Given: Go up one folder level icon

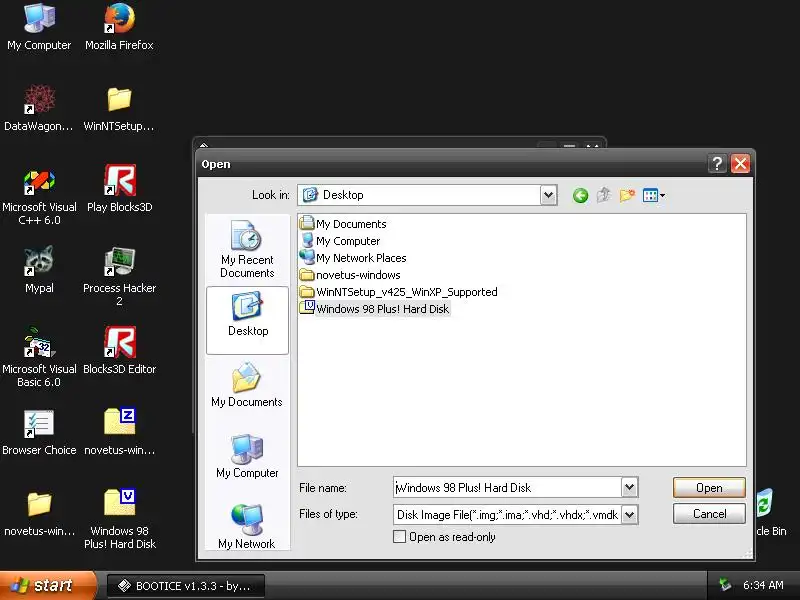Looking at the screenshot, I should (604, 195).
